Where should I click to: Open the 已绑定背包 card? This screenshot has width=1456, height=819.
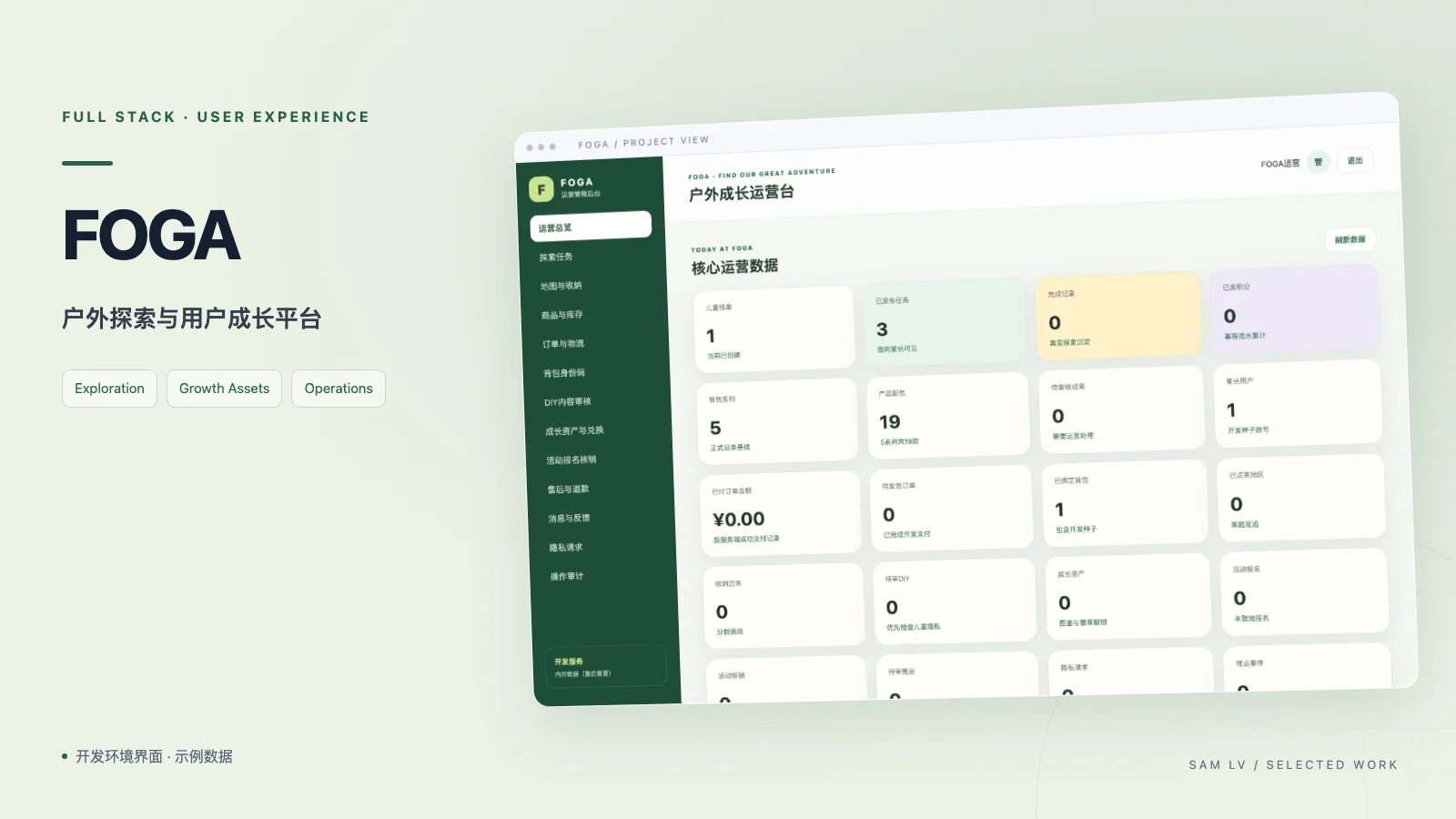point(1126,503)
